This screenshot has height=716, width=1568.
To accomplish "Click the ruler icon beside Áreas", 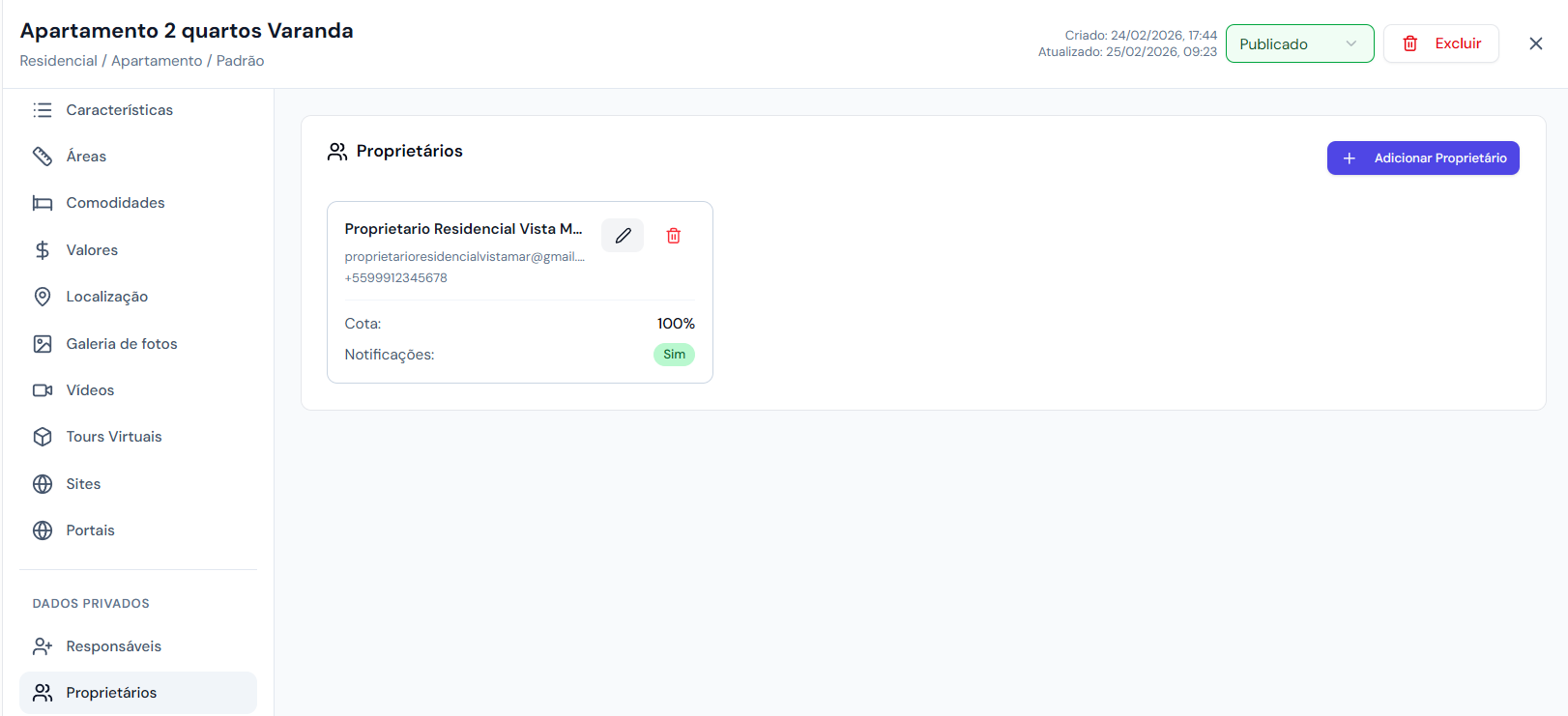I will tap(43, 157).
